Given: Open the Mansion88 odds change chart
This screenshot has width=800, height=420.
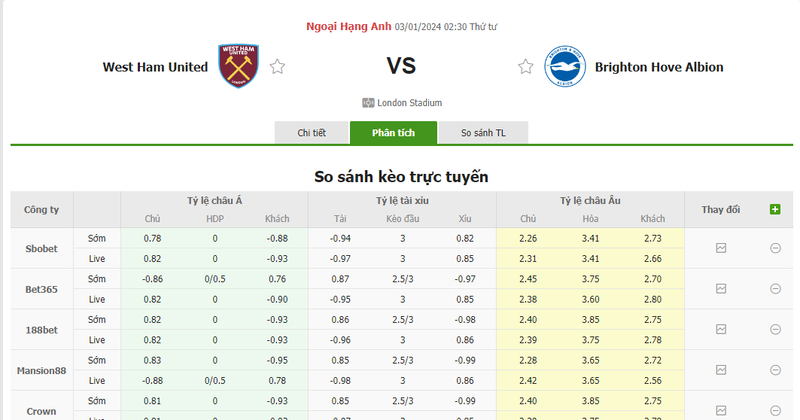Looking at the screenshot, I should click(x=721, y=370).
